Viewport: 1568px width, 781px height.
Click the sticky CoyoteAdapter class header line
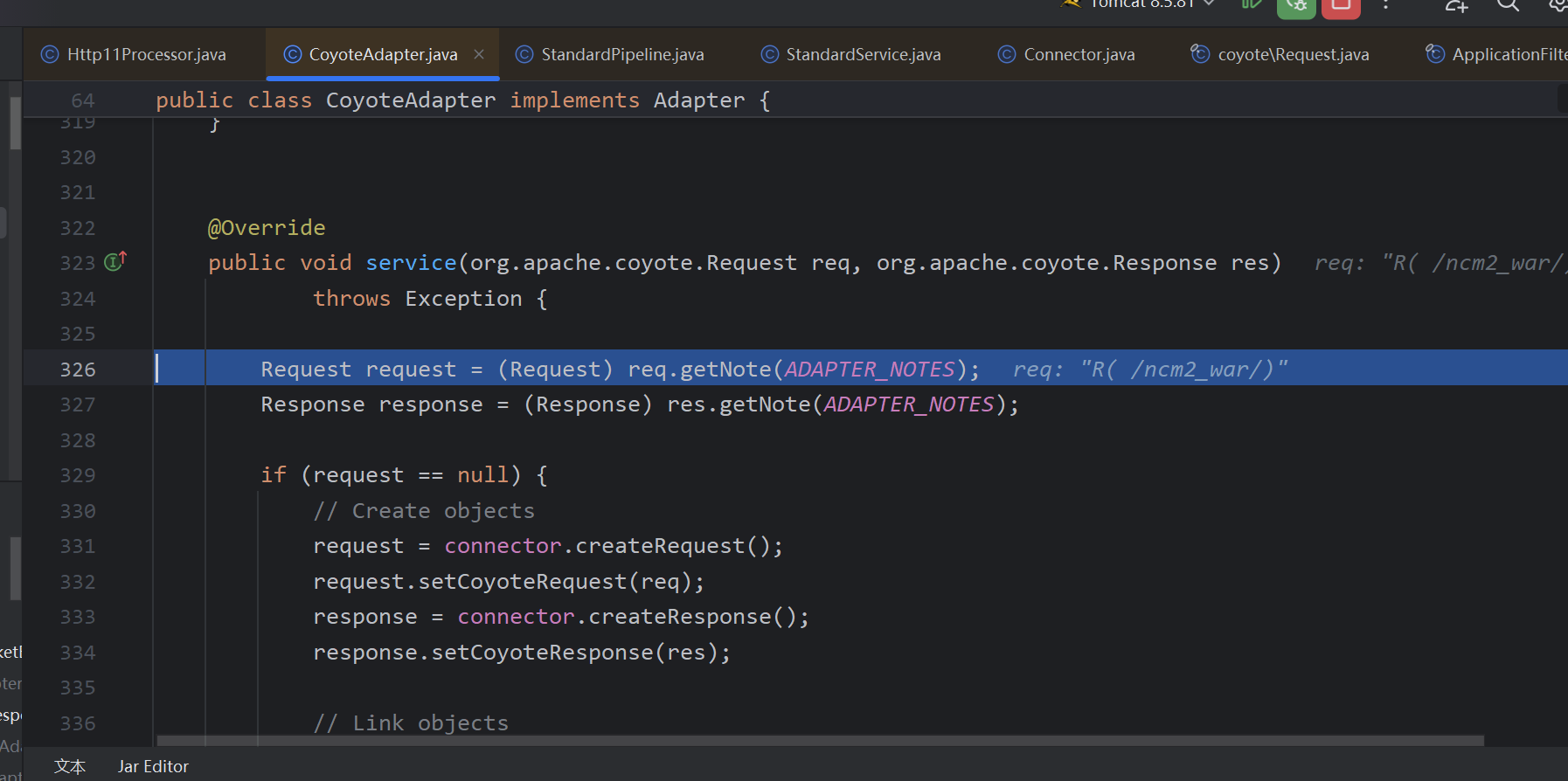coord(463,100)
